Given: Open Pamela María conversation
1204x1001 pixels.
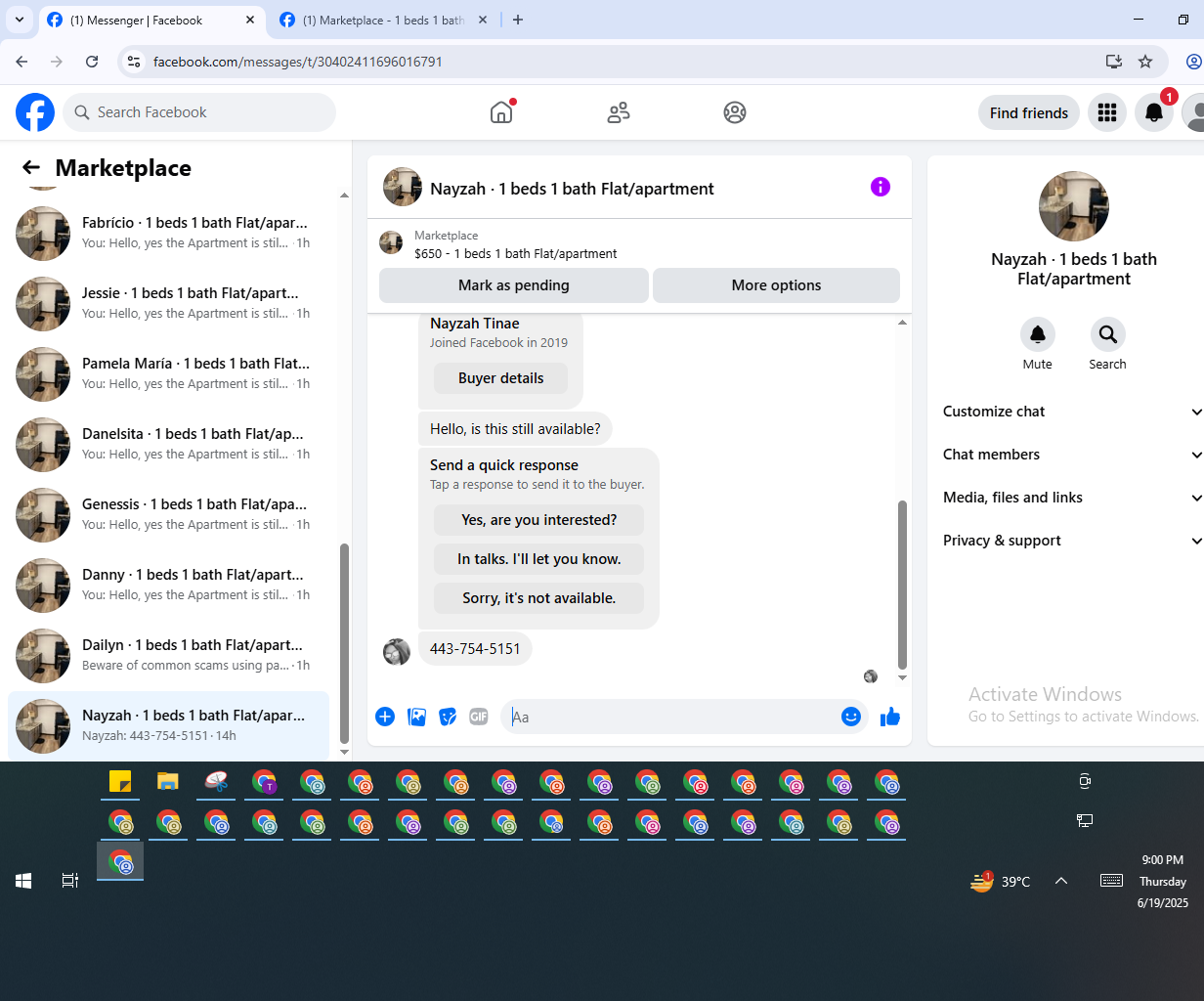Looking at the screenshot, I should pyautogui.click(x=168, y=373).
